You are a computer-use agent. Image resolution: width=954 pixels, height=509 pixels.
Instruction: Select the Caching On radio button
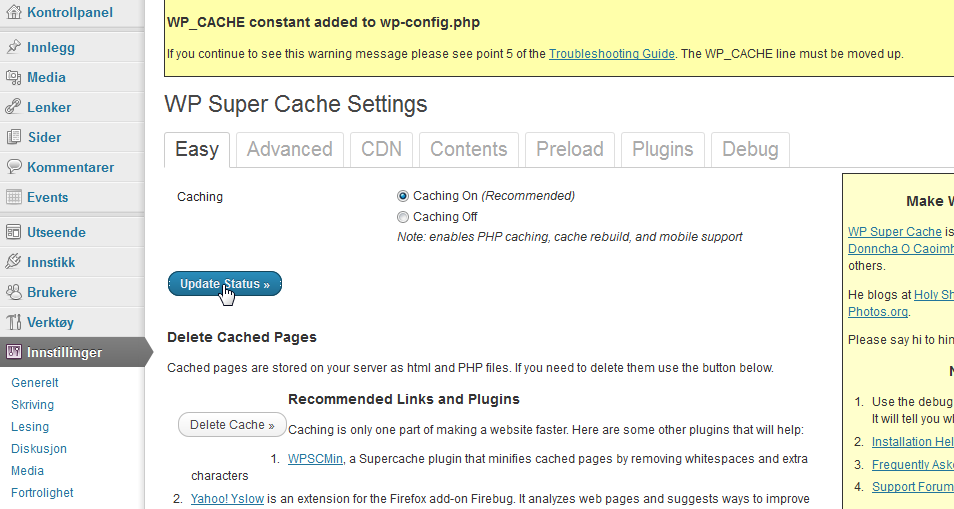coord(403,196)
